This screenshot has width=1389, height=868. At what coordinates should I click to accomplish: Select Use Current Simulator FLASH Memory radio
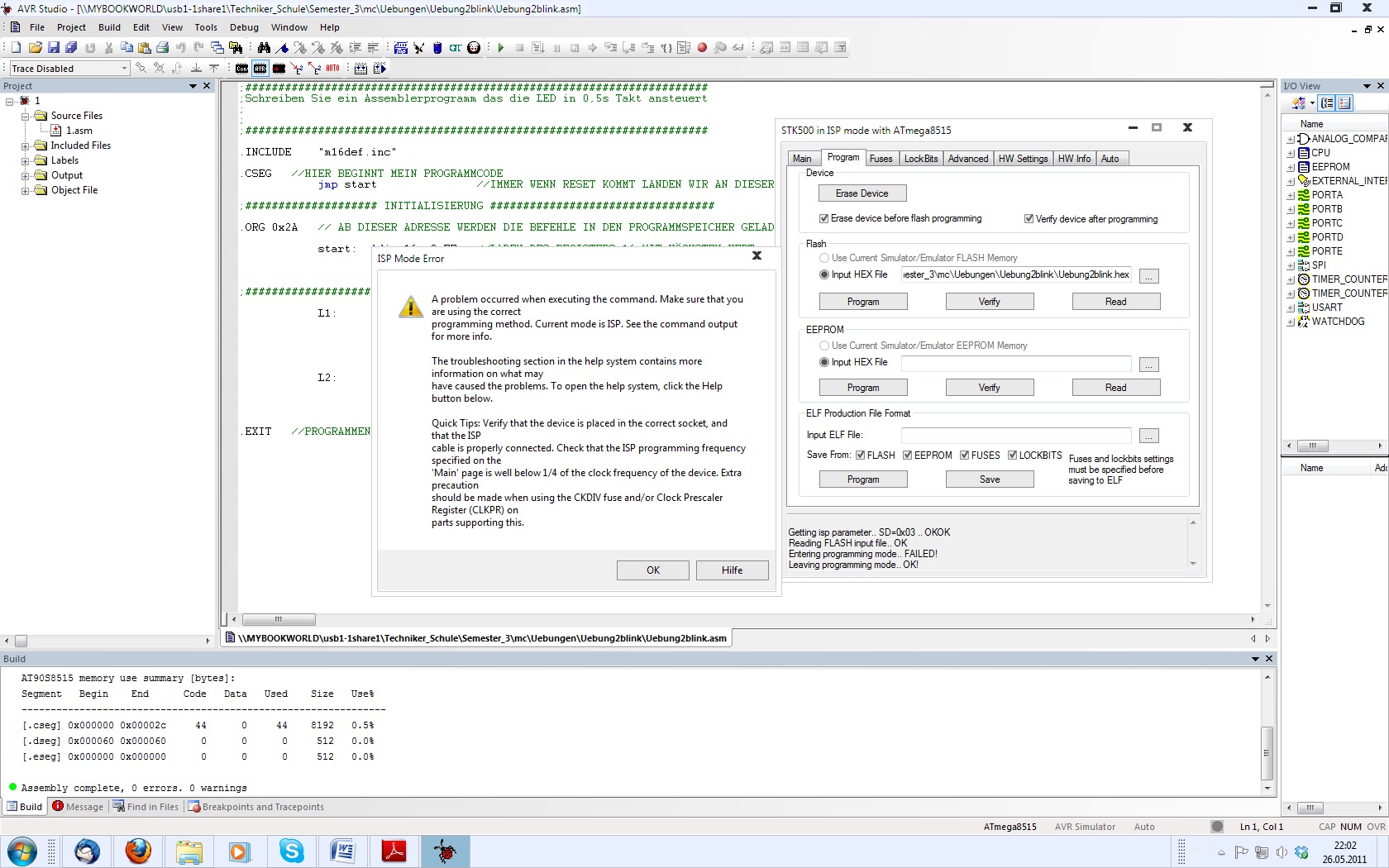[x=824, y=258]
